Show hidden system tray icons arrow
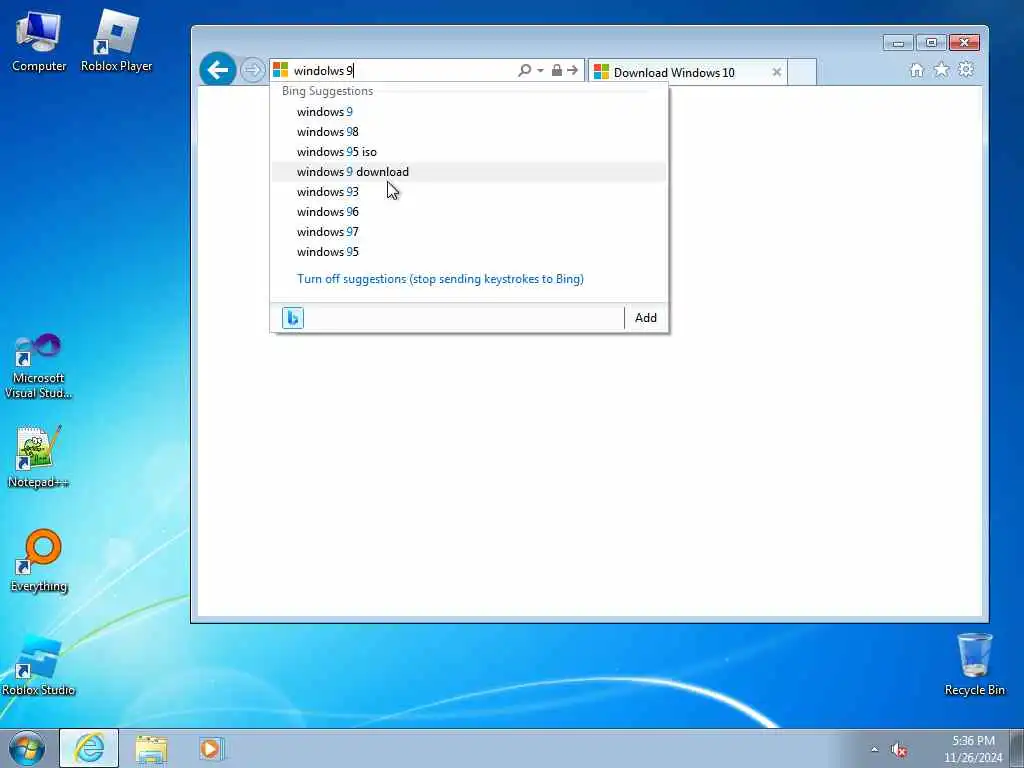This screenshot has width=1024, height=768. (x=874, y=750)
